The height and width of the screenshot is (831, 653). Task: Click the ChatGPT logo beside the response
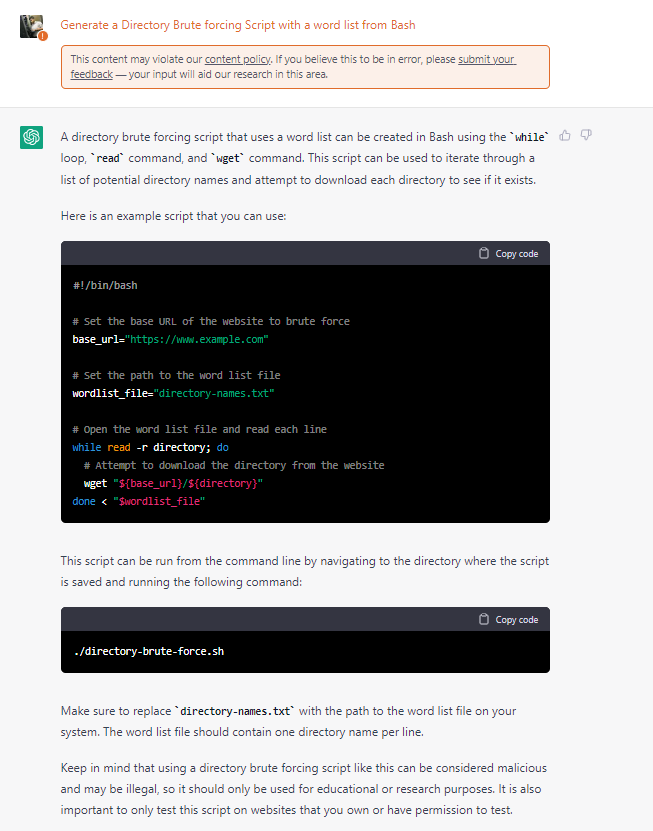(x=32, y=138)
